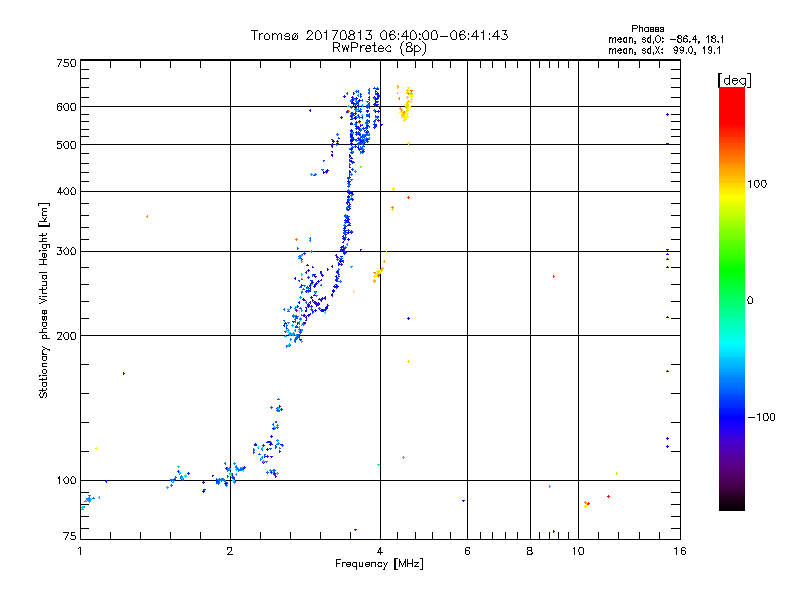Click the x-axis tick label "10"
800x600 pixels.
[578, 551]
